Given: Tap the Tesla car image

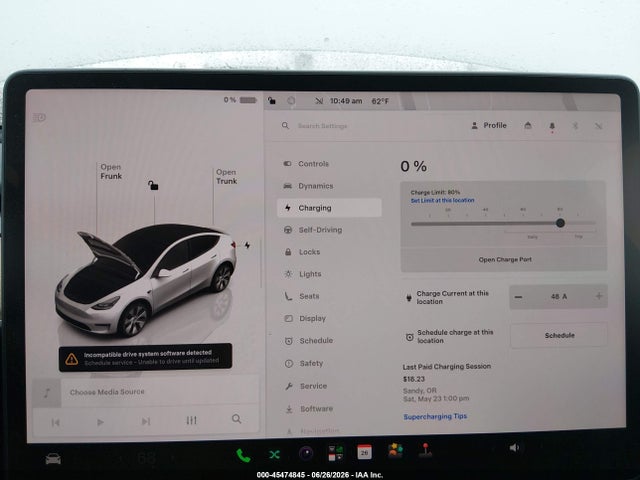Looking at the screenshot, I should [146, 280].
